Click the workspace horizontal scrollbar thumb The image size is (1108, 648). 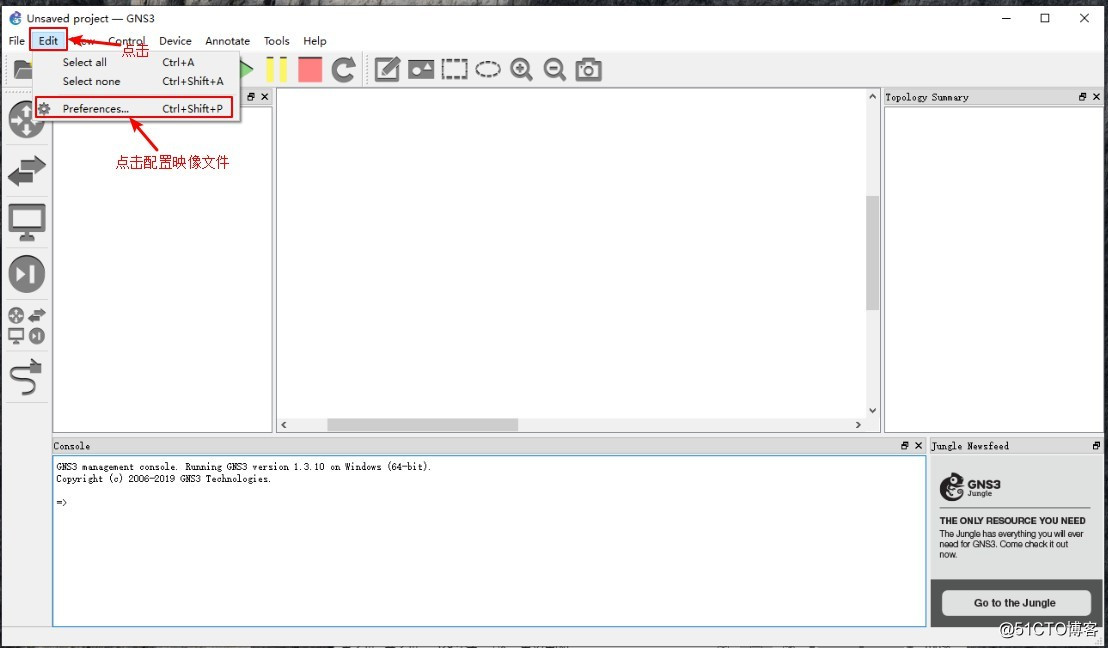pyautogui.click(x=422, y=425)
